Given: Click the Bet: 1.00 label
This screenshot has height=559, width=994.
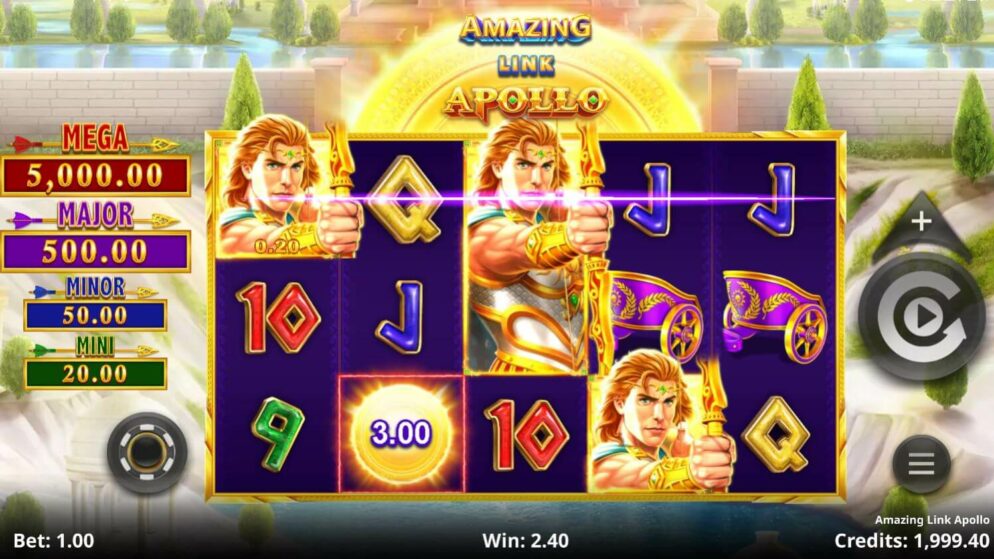Looking at the screenshot, I should 54,541.
